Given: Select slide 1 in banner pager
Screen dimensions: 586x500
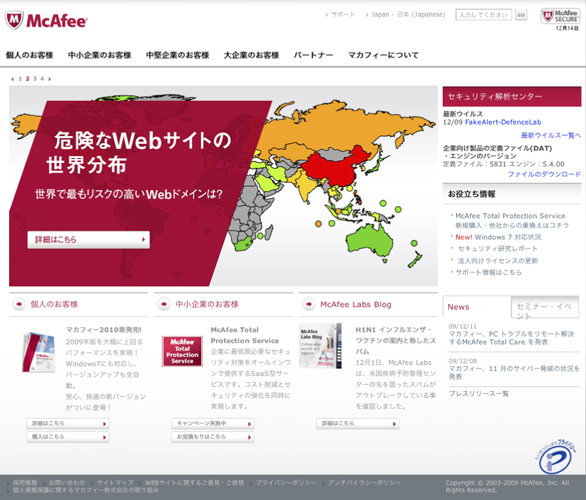Looking at the screenshot, I should pos(20,79).
